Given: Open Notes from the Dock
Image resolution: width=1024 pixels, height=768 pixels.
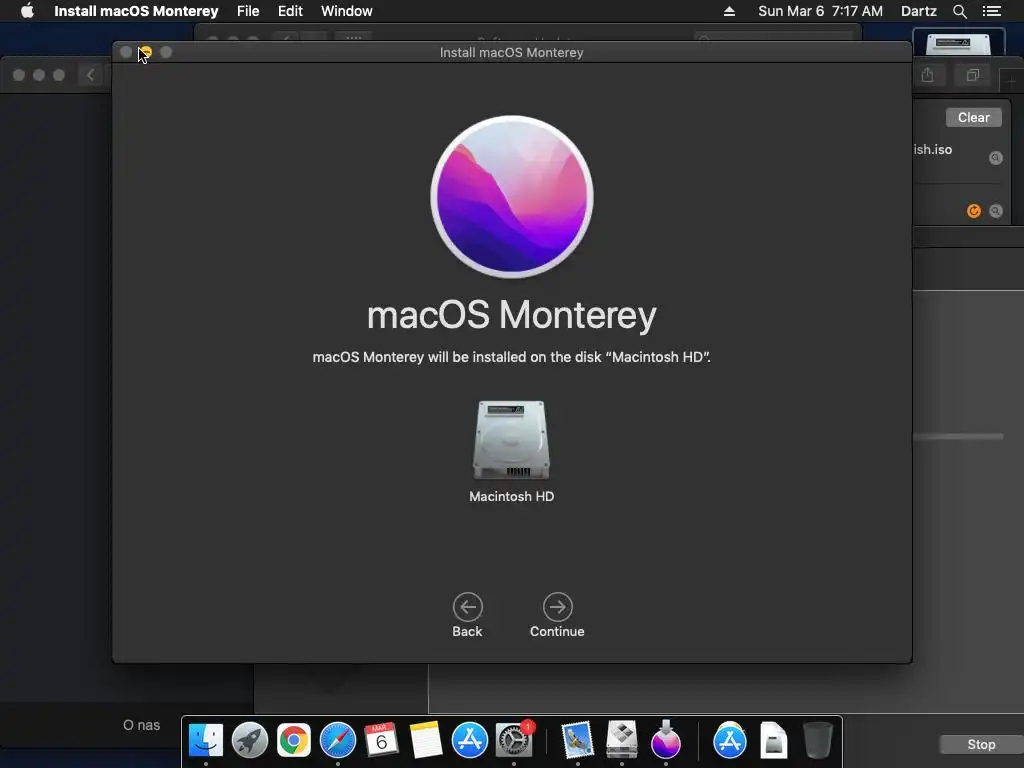Looking at the screenshot, I should [x=426, y=741].
